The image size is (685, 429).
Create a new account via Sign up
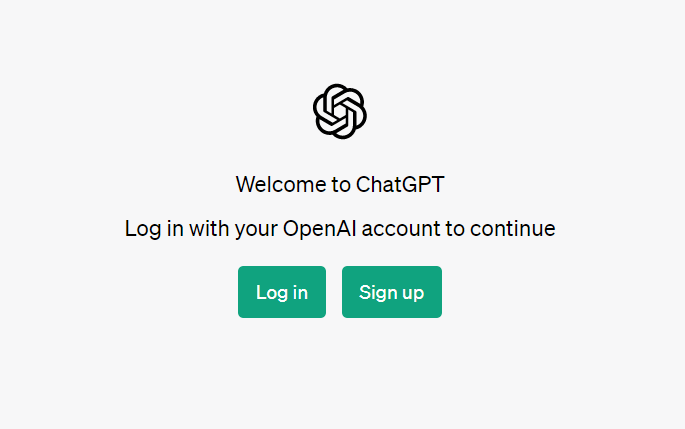[392, 292]
